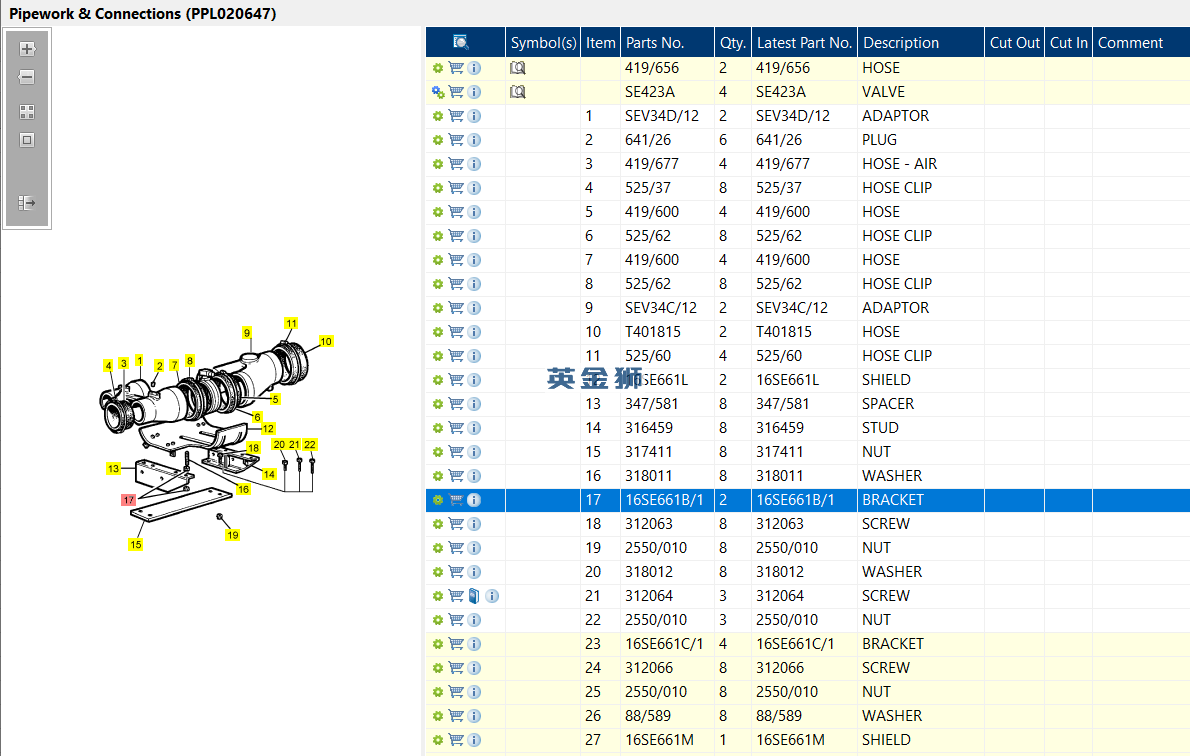This screenshot has width=1190, height=756.
Task: Click the HOSE - AIR description
Action: (899, 164)
